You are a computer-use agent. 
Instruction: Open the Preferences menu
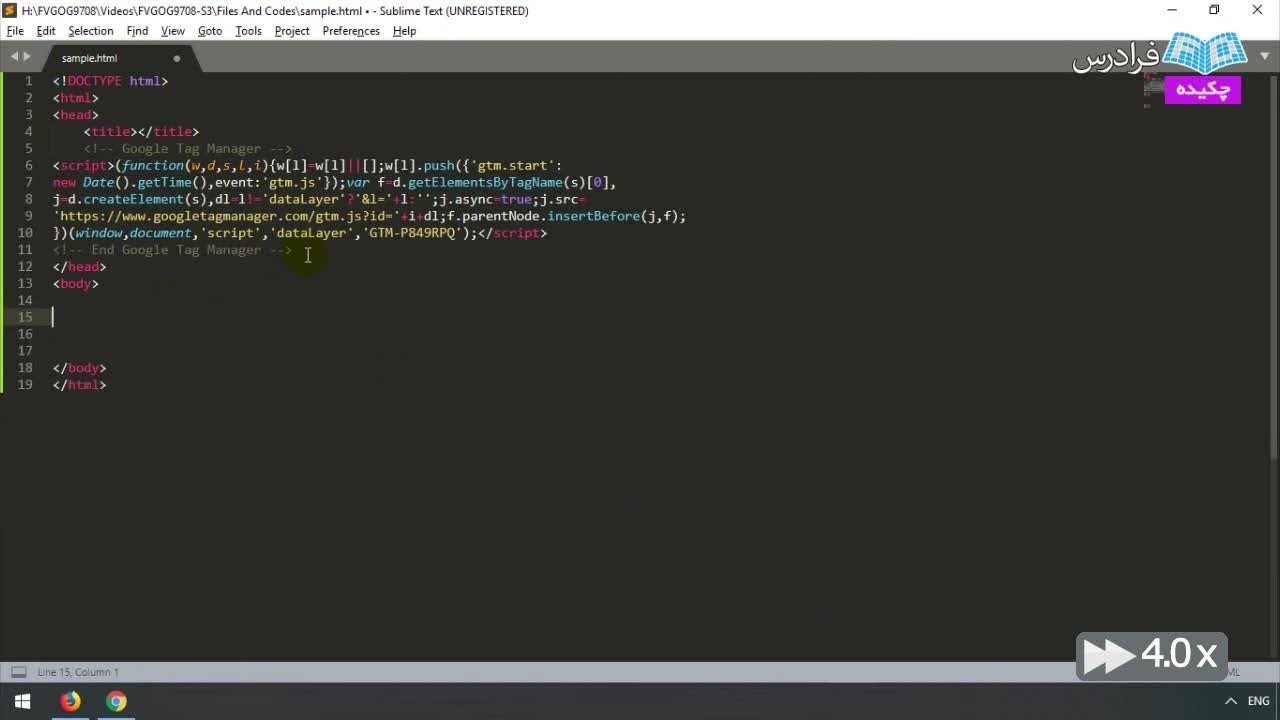[351, 31]
